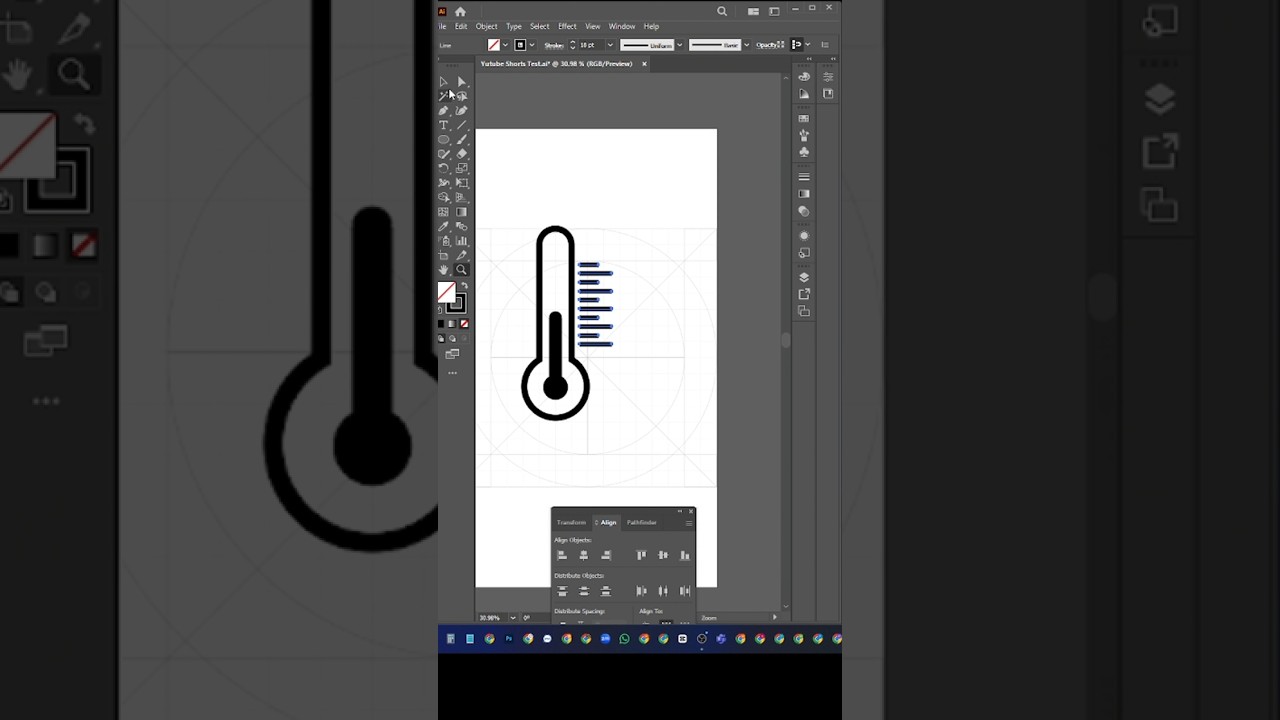Click Vertical Align Top in Align panel
This screenshot has width=1280, height=720.
[x=641, y=555]
